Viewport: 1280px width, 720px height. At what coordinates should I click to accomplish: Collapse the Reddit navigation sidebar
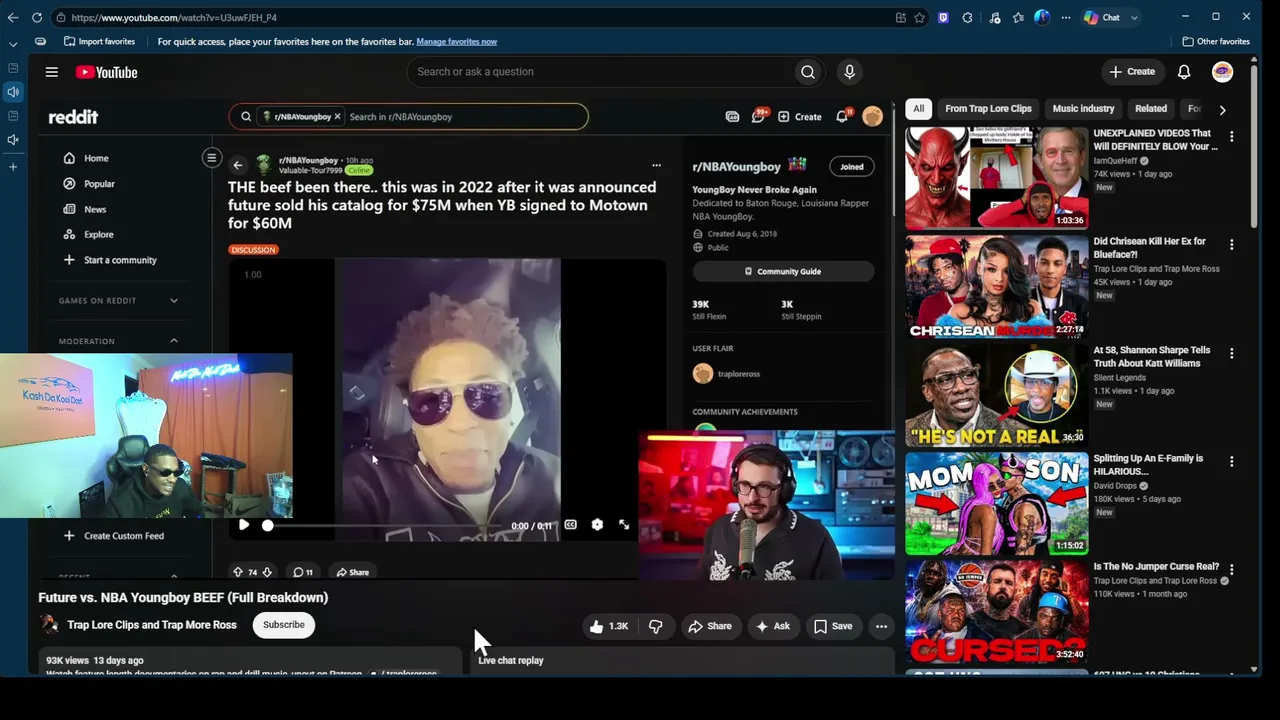[x=211, y=158]
